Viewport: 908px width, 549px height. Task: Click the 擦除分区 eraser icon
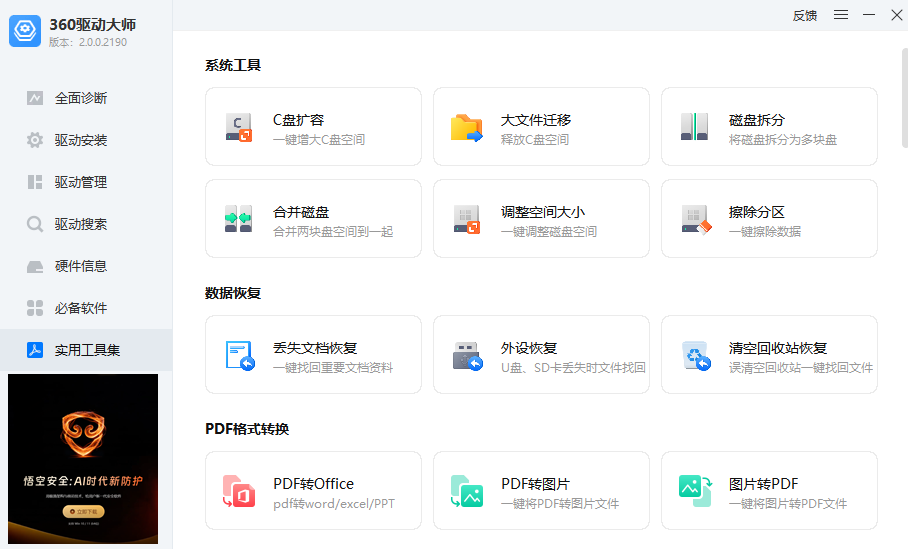coord(696,219)
